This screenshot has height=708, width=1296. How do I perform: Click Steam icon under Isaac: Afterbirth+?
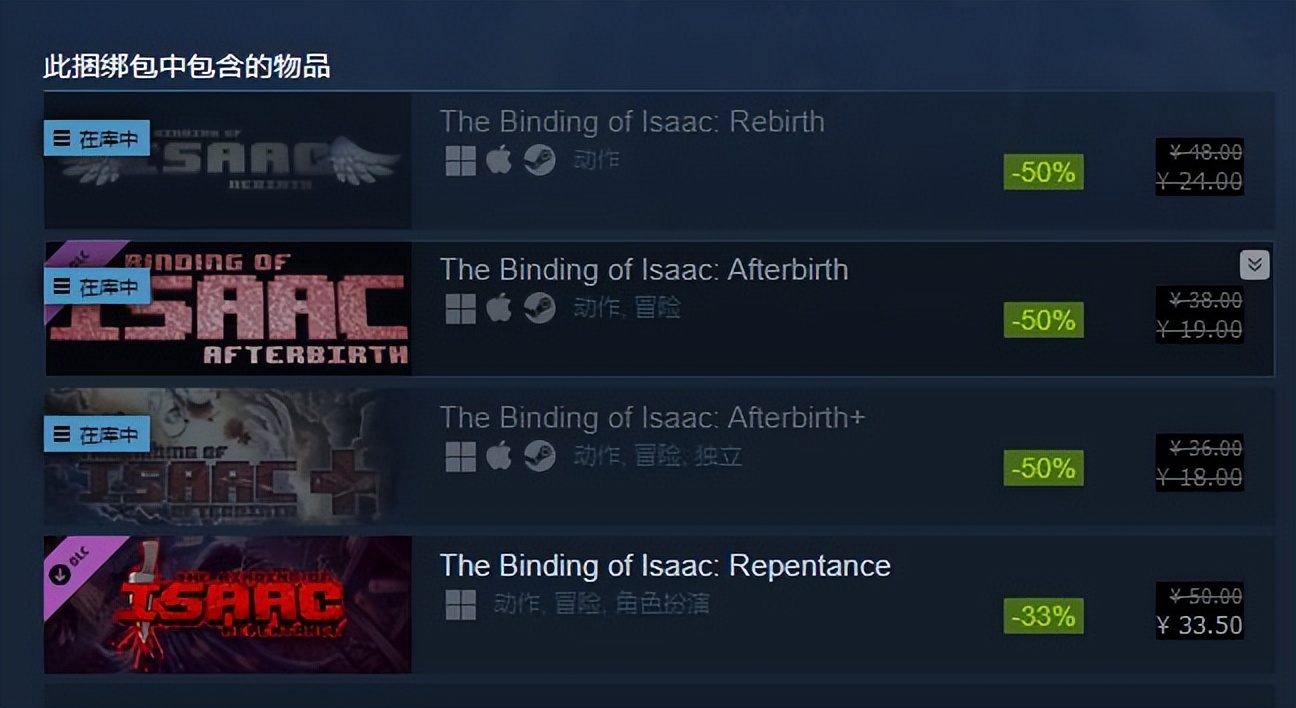coord(540,456)
